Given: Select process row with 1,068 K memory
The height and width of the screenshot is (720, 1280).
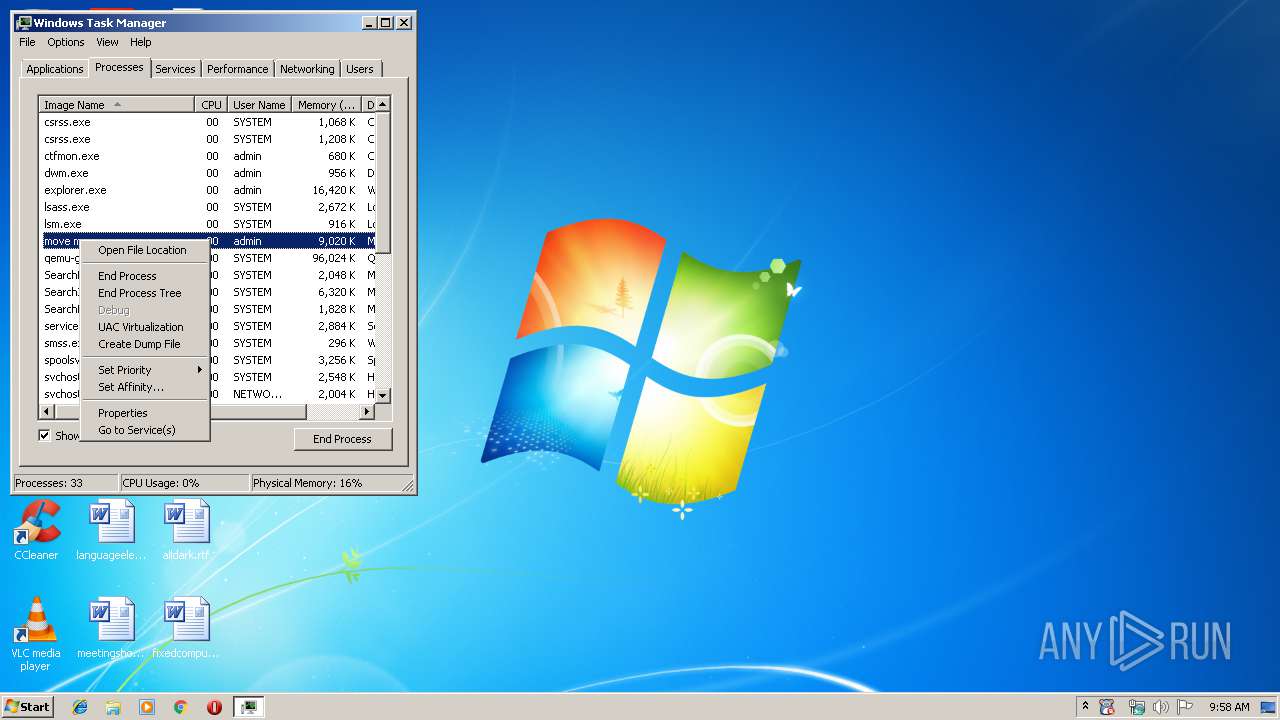Looking at the screenshot, I should (x=207, y=122).
